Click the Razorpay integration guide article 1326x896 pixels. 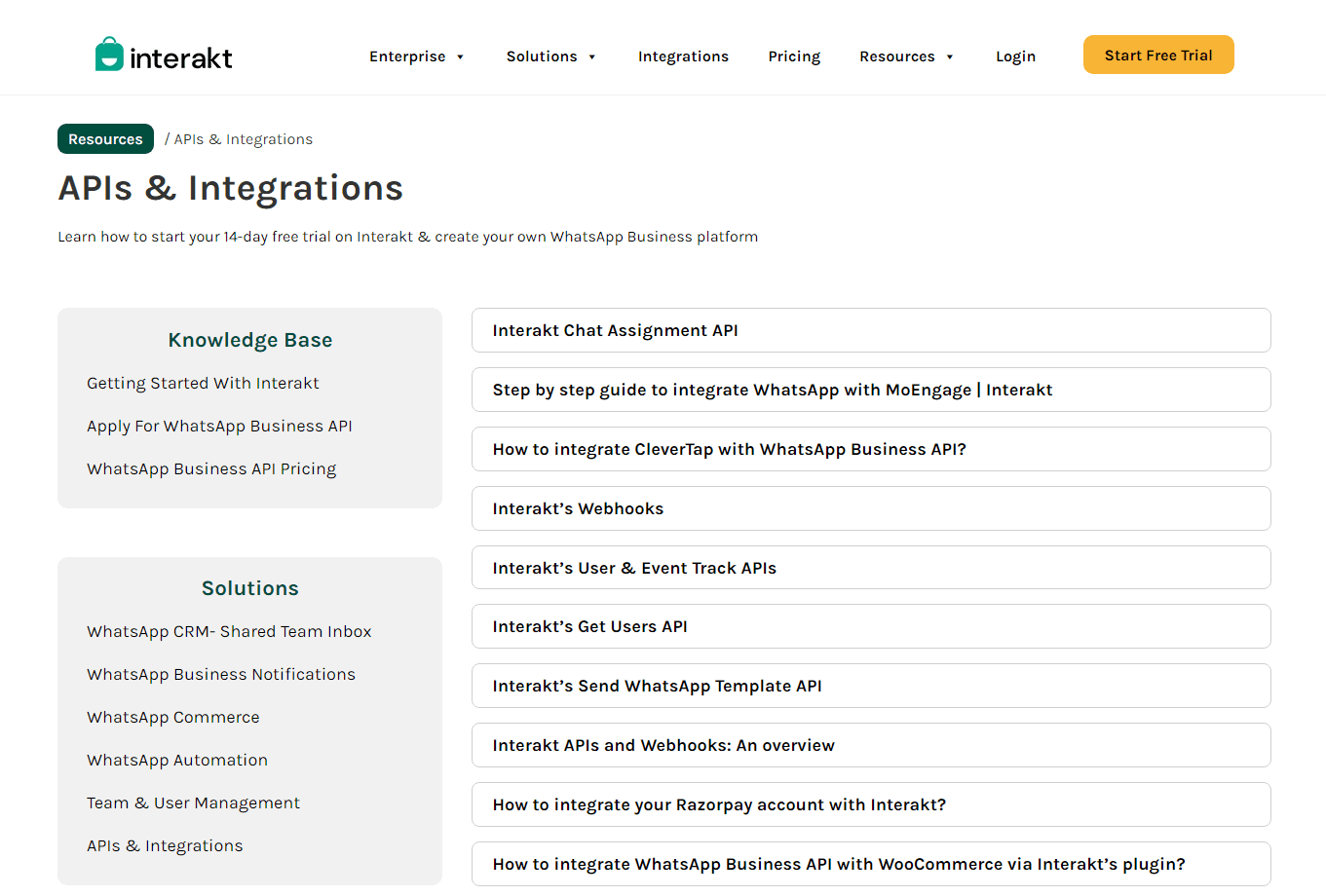click(870, 804)
